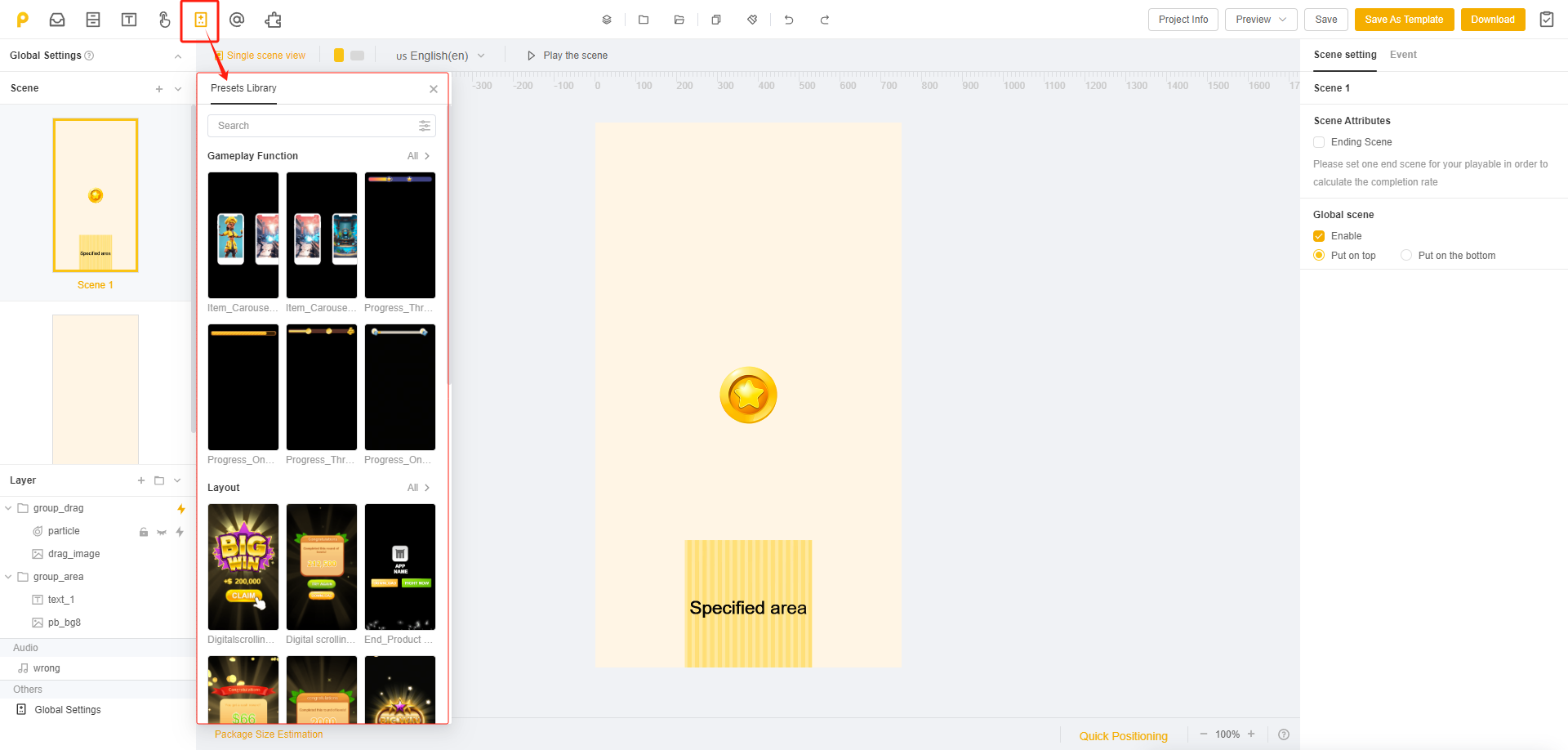This screenshot has width=1568, height=750.
Task: Click the orange lightning icon on group_drag
Action: coord(181,509)
